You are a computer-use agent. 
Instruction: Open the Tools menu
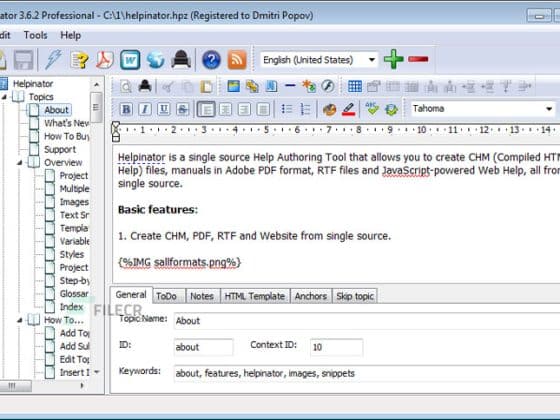click(35, 35)
